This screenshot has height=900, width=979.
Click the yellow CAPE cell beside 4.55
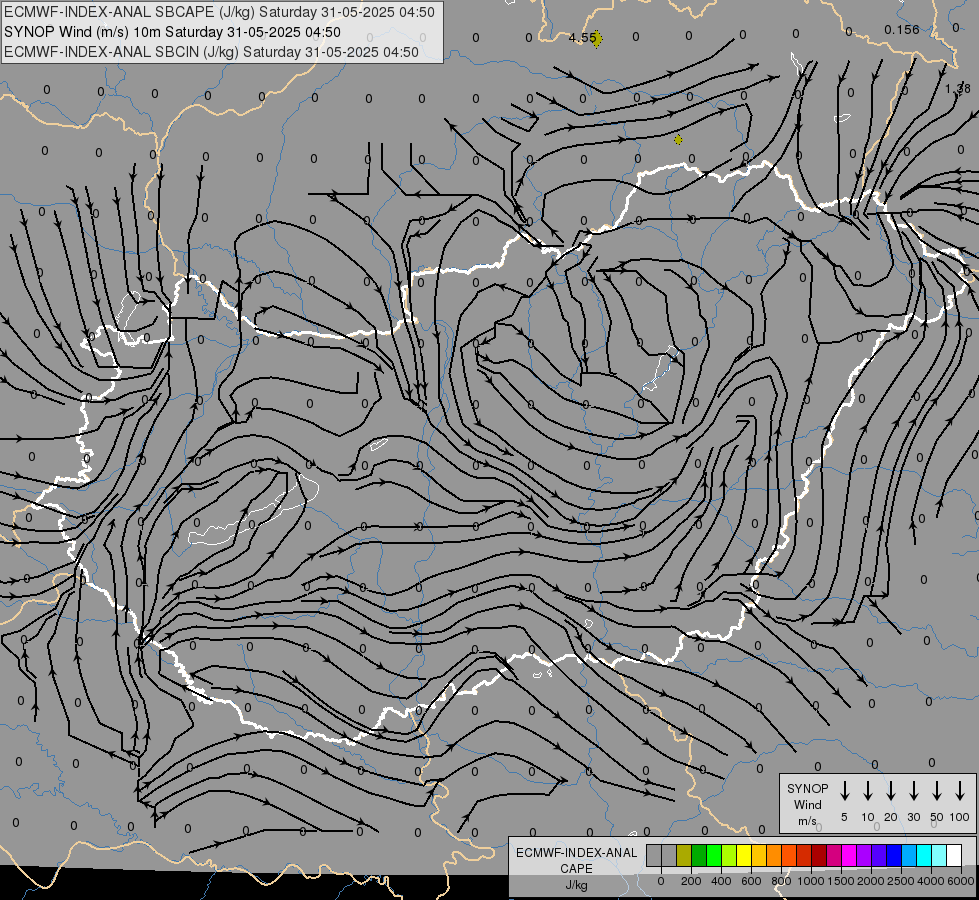pyautogui.click(x=596, y=39)
